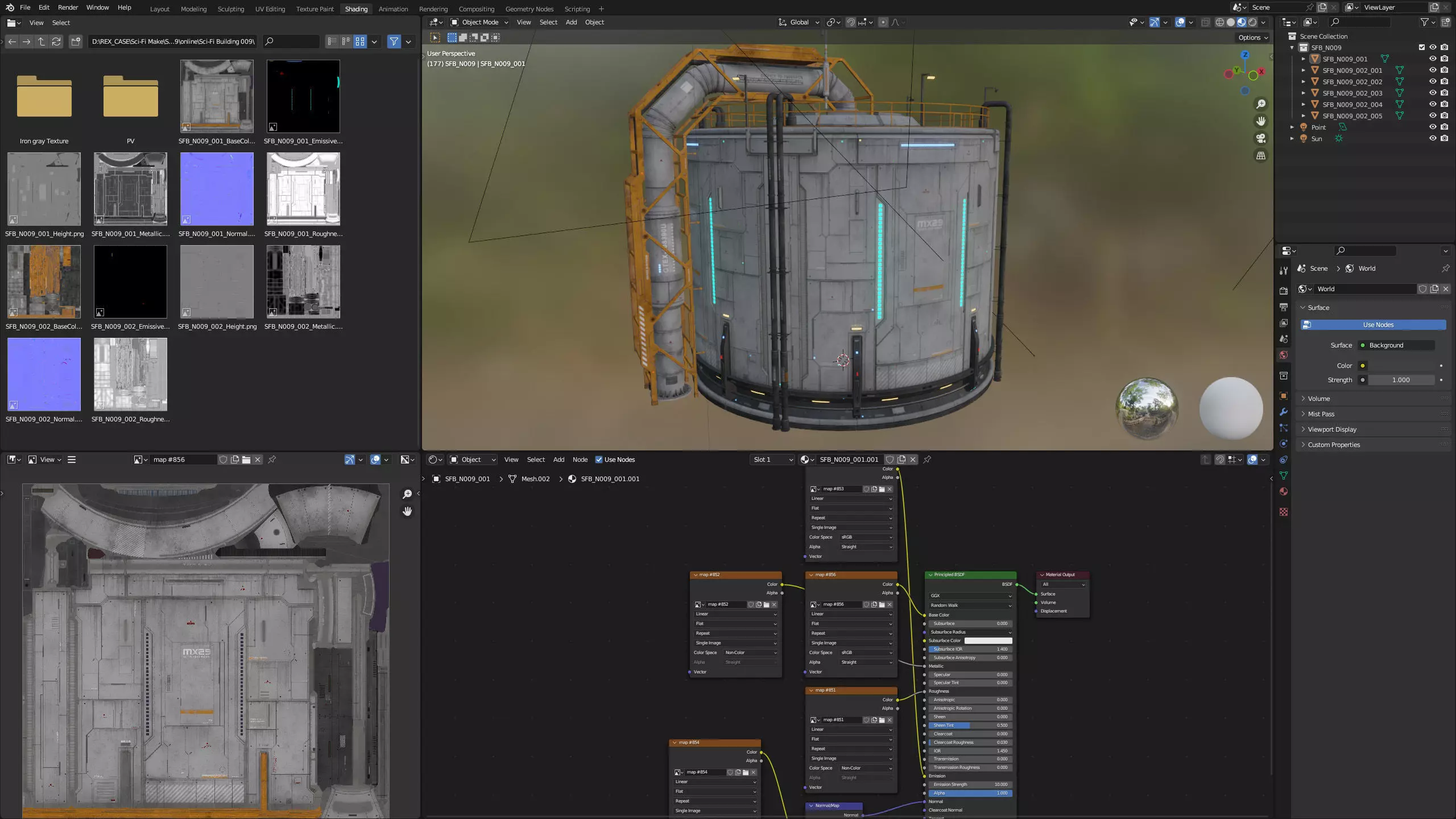The height and width of the screenshot is (819, 1456).
Task: Click the Subsurface Color white swatch
Action: pos(988,640)
